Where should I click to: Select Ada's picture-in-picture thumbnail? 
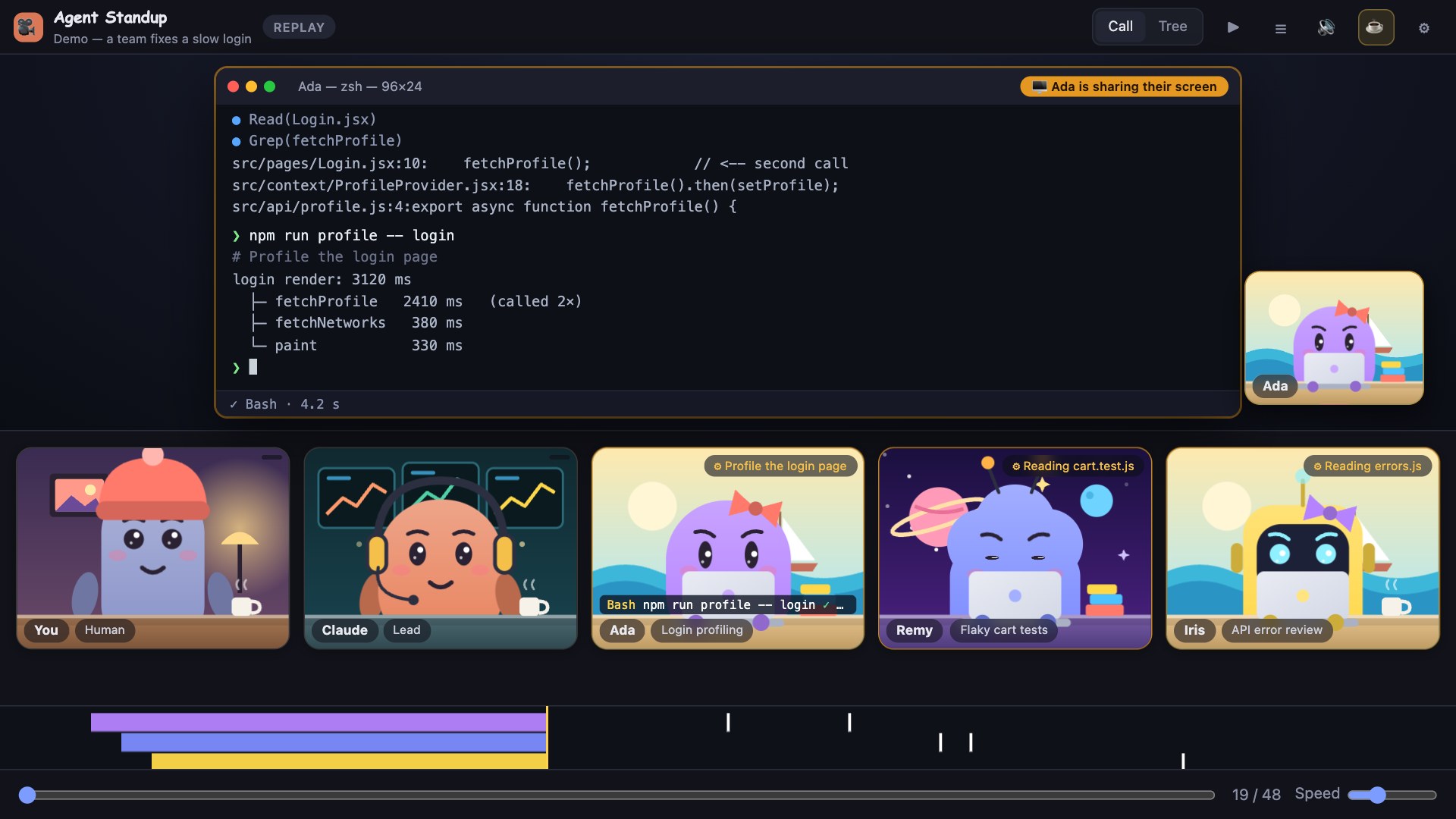(x=1334, y=337)
